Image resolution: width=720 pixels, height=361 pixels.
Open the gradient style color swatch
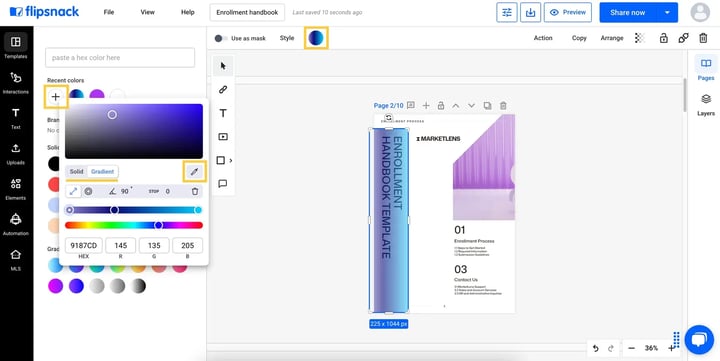pyautogui.click(x=316, y=38)
